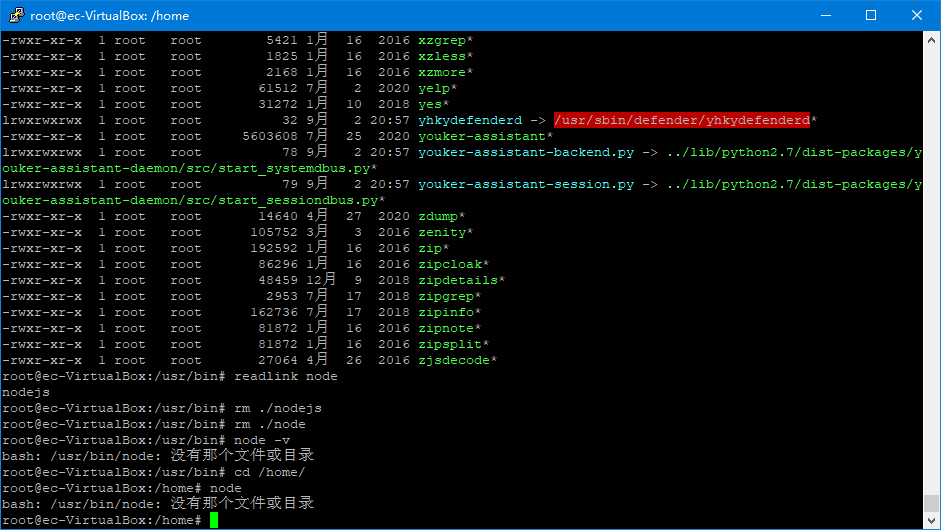Minimize the PuTTY terminal window
Image resolution: width=941 pixels, height=530 pixels.
tap(826, 15)
